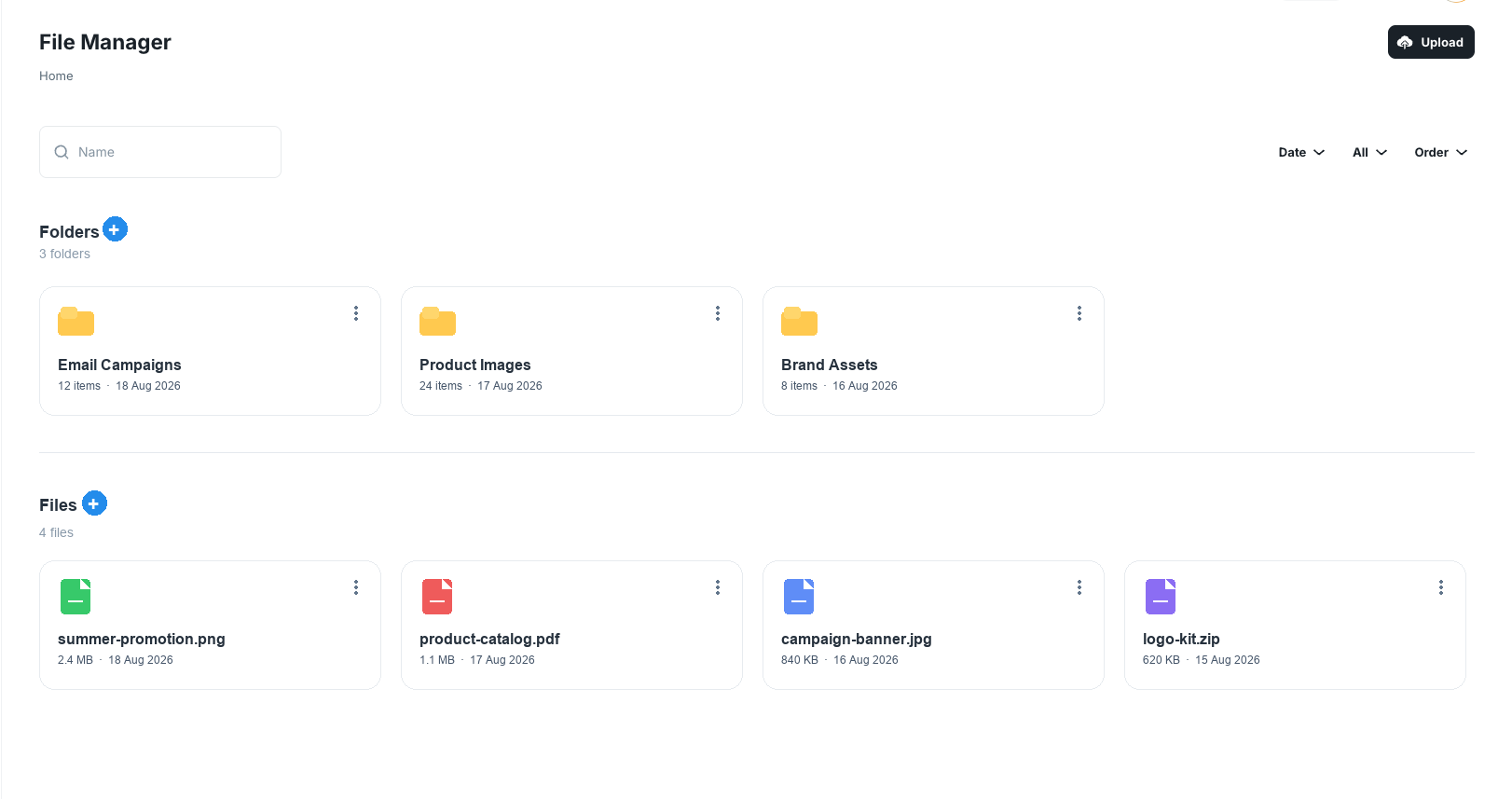Click the '3 folders' count text
The width and height of the screenshot is (1512, 799).
64,254
